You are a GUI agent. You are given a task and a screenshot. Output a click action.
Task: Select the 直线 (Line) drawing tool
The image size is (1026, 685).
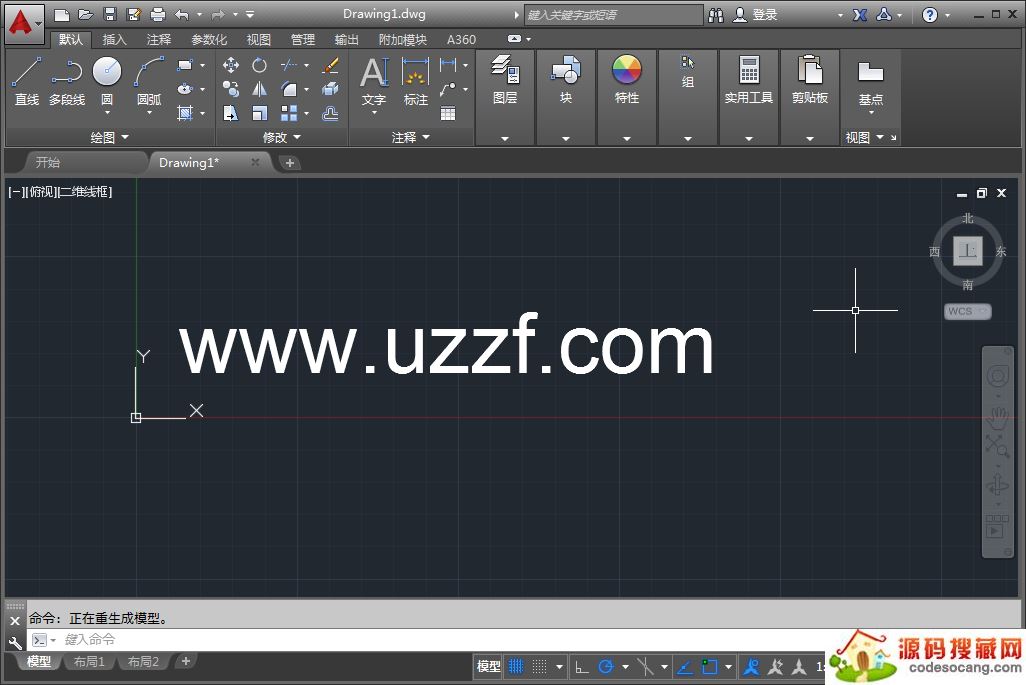tap(27, 80)
